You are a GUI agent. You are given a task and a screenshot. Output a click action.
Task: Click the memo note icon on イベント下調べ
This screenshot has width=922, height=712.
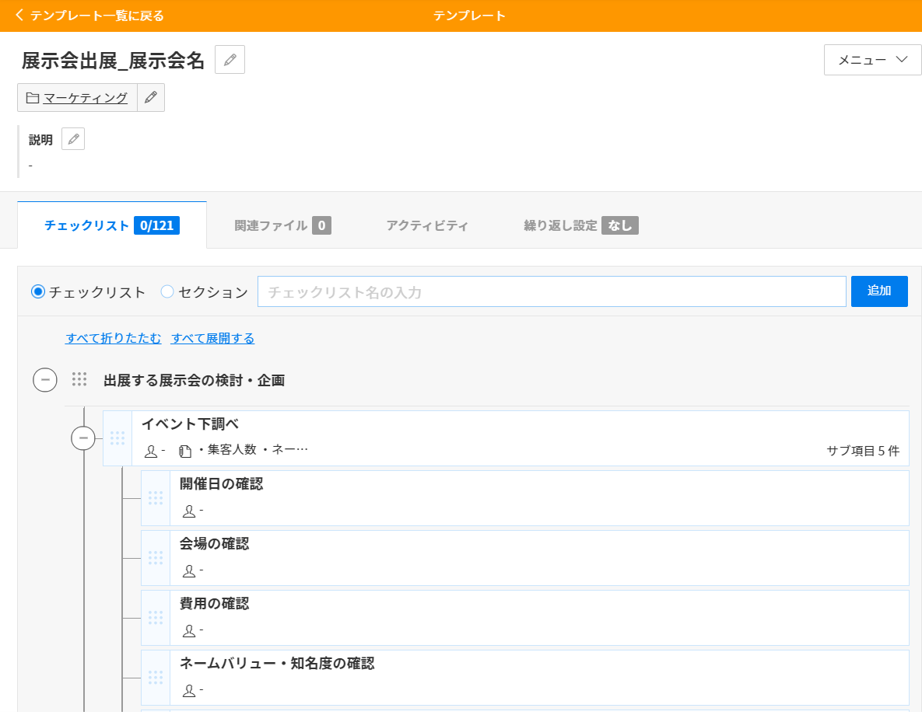coord(185,451)
